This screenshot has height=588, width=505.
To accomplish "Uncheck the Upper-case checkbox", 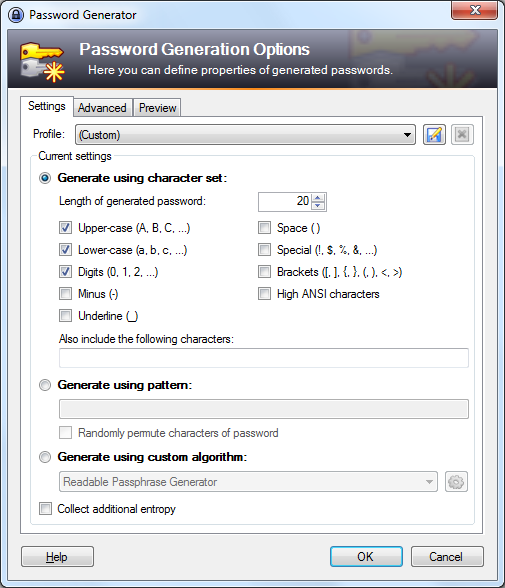I will 65,228.
